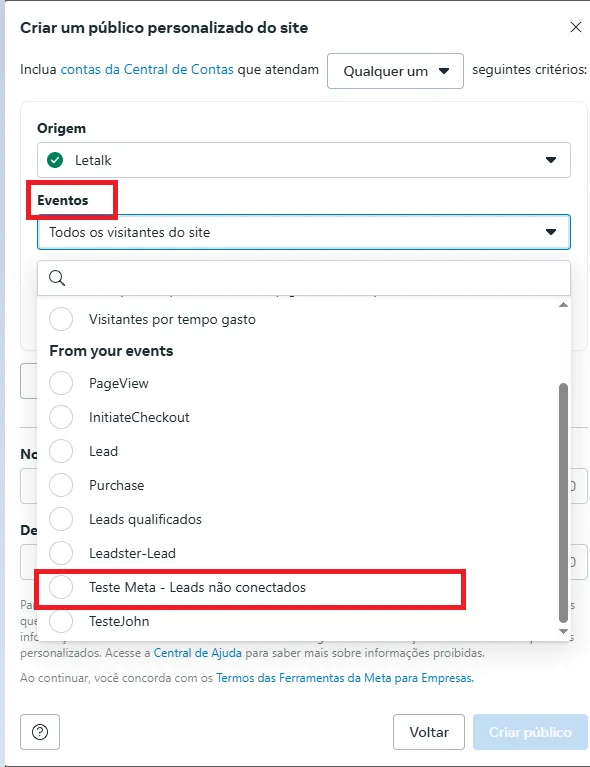Click the help question mark icon
Image resolution: width=590 pixels, height=767 pixels.
40,732
